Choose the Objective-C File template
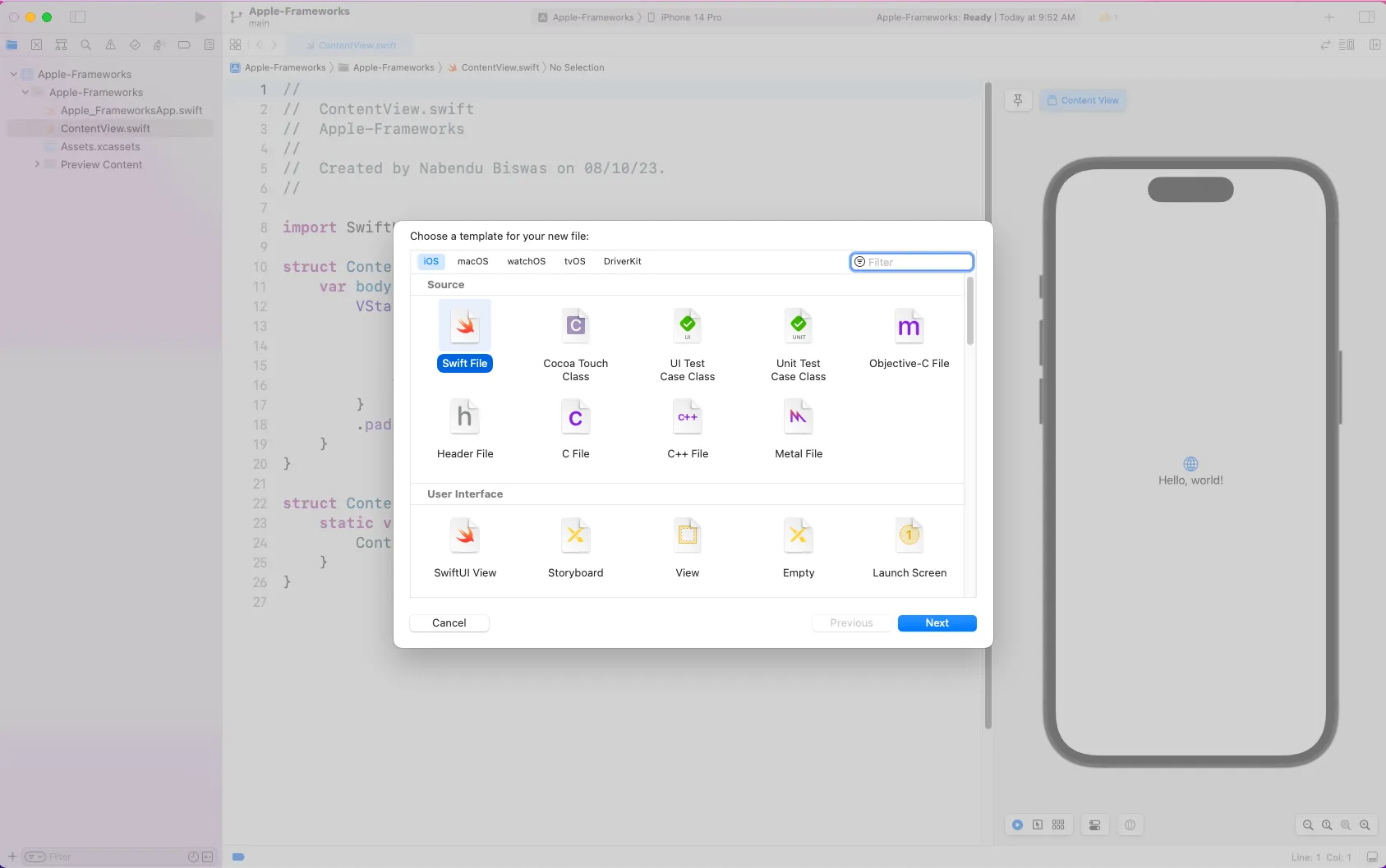1386x868 pixels. coord(909,338)
